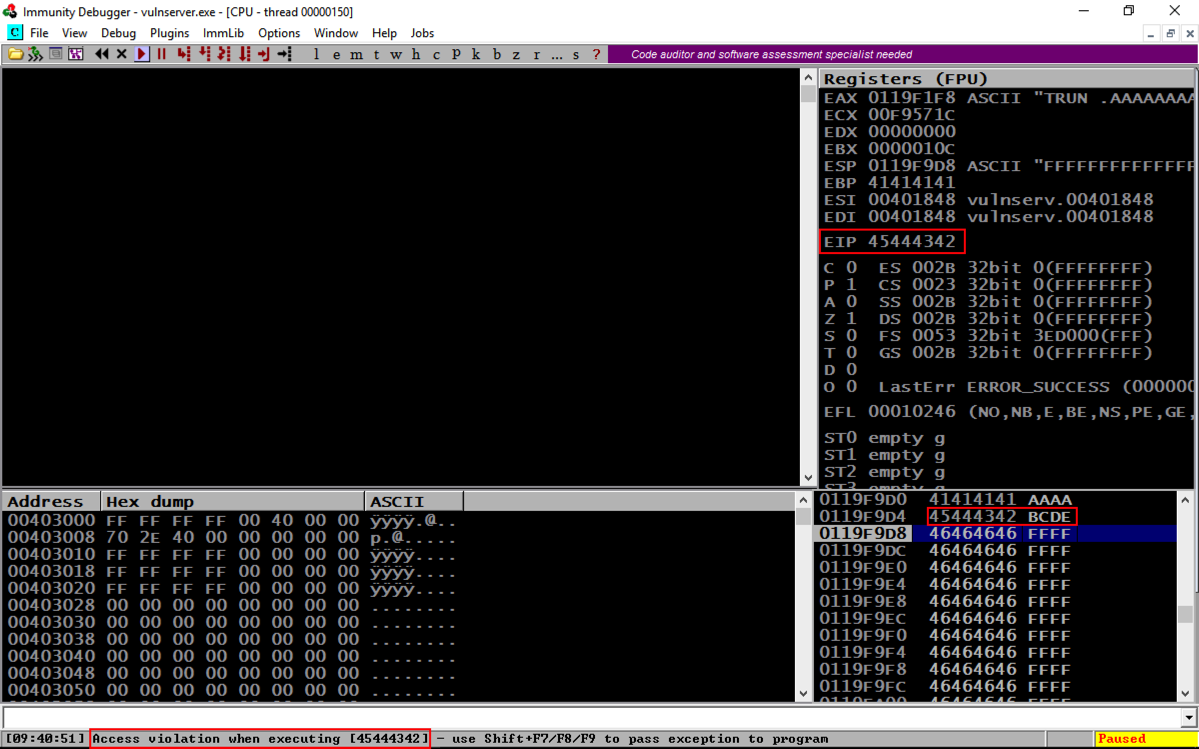This screenshot has height=749, width=1199.
Task: Click the Go to address arrow icon
Action: [284, 54]
